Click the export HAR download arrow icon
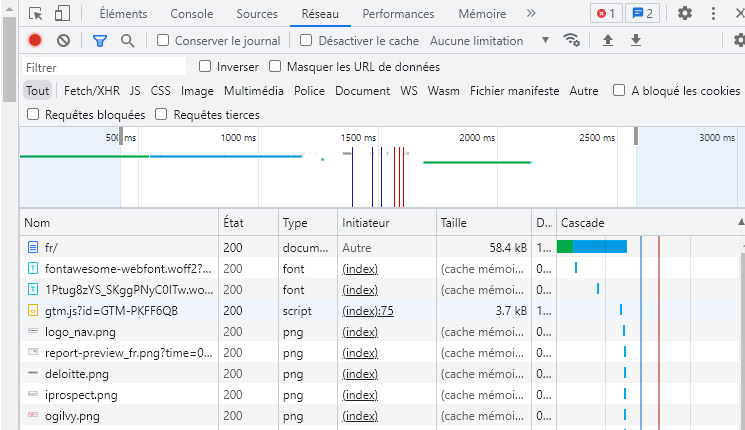 coord(635,41)
